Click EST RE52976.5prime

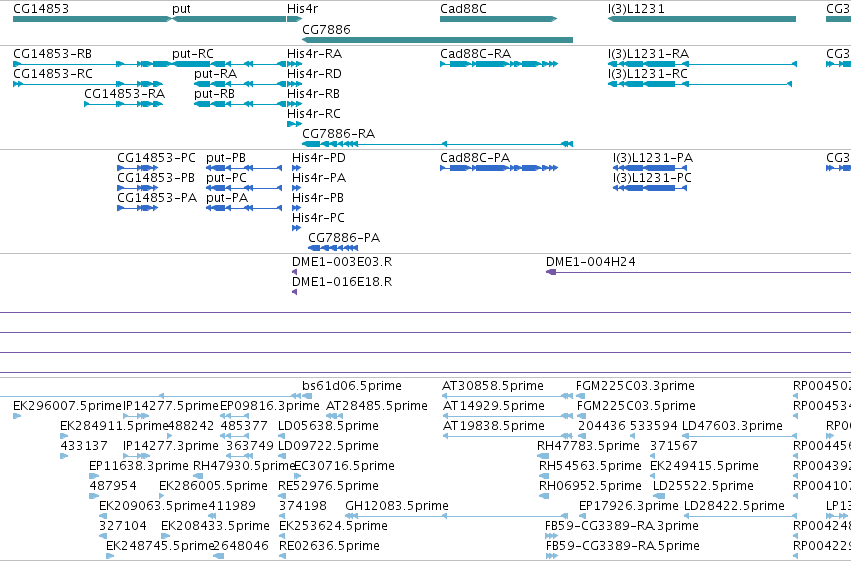click(328, 486)
